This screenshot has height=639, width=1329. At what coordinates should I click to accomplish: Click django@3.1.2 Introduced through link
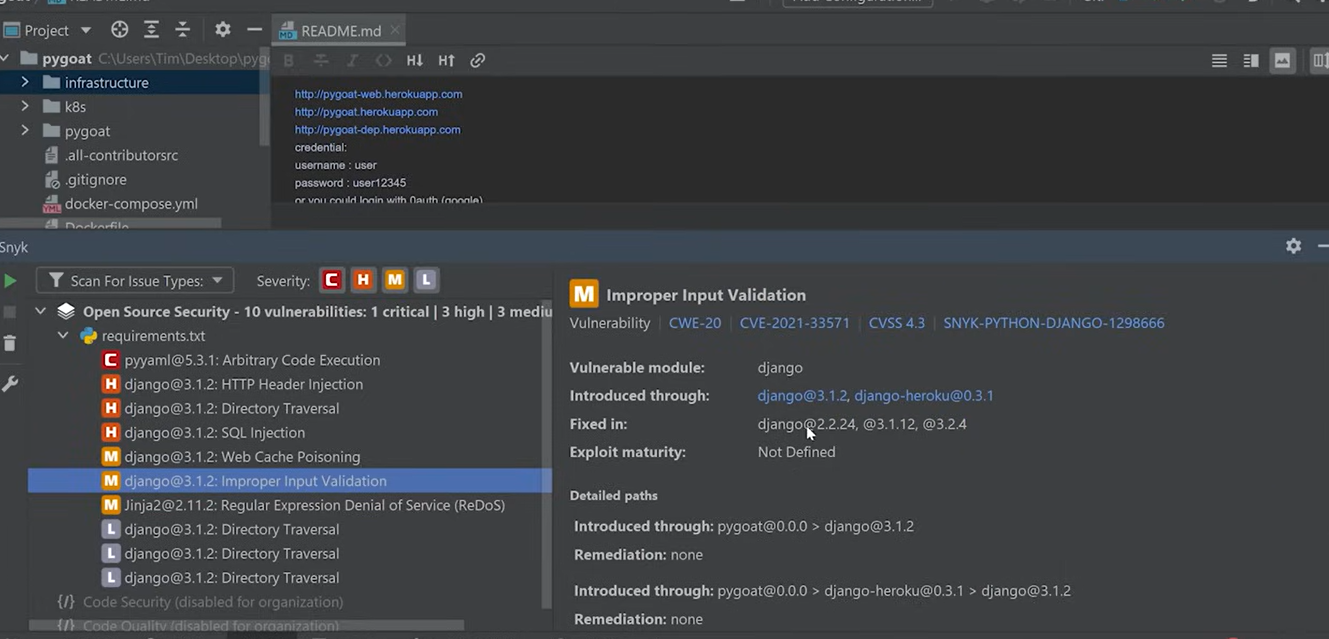802,396
